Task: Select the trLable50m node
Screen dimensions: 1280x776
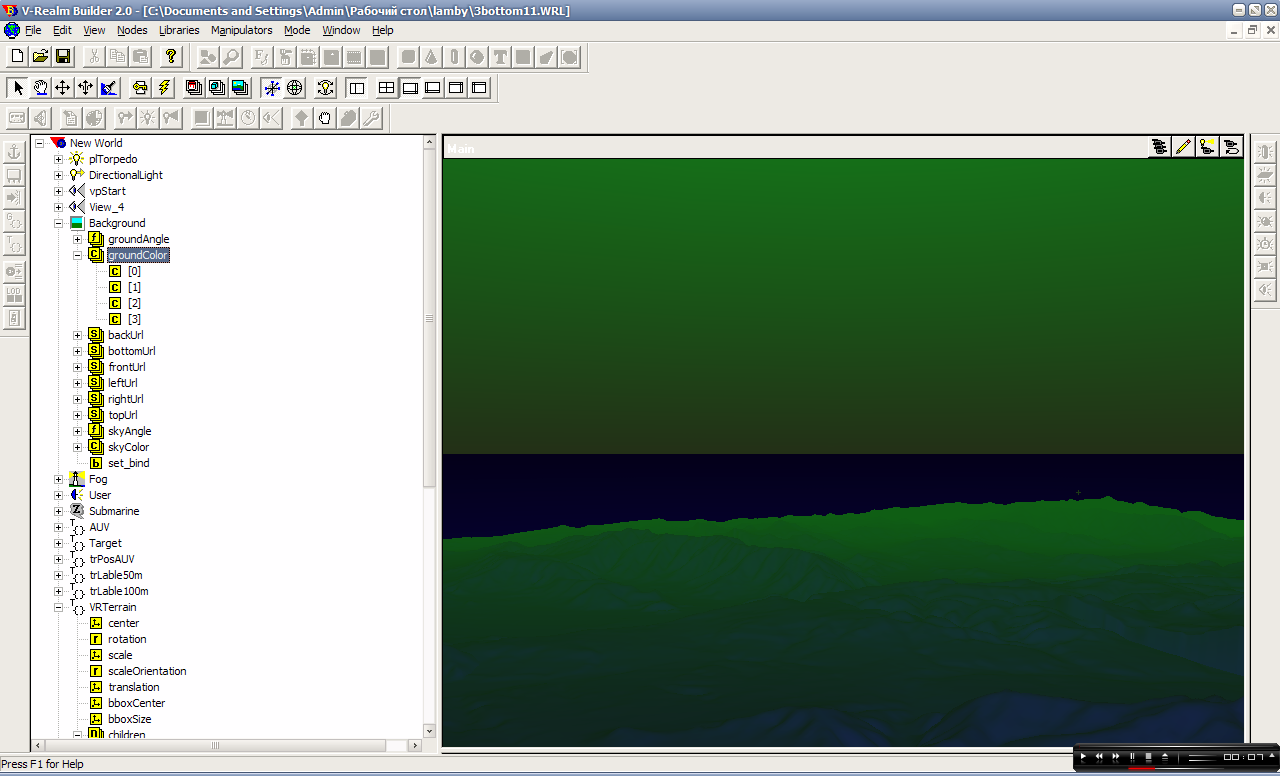Action: coord(115,575)
